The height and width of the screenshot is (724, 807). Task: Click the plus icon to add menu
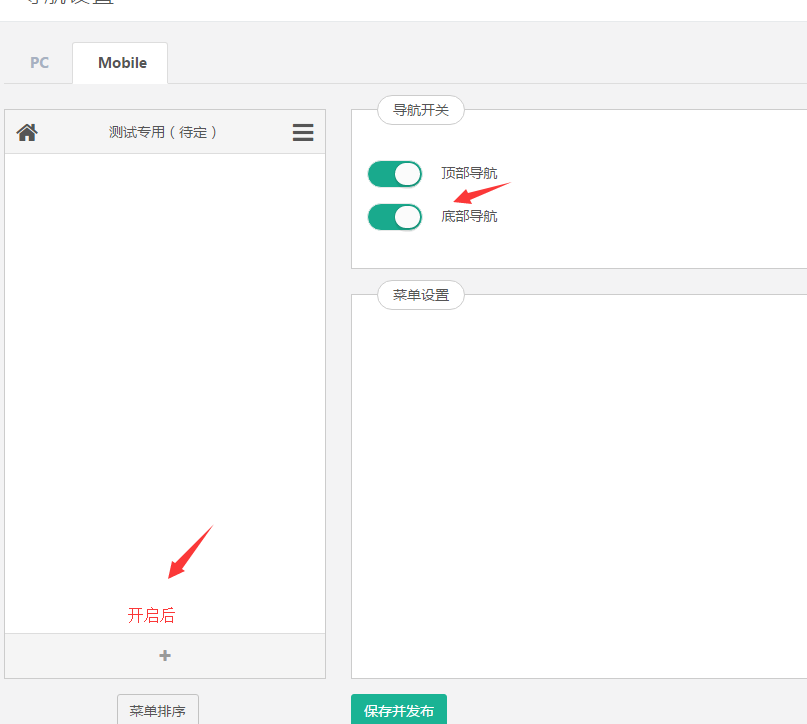point(165,656)
